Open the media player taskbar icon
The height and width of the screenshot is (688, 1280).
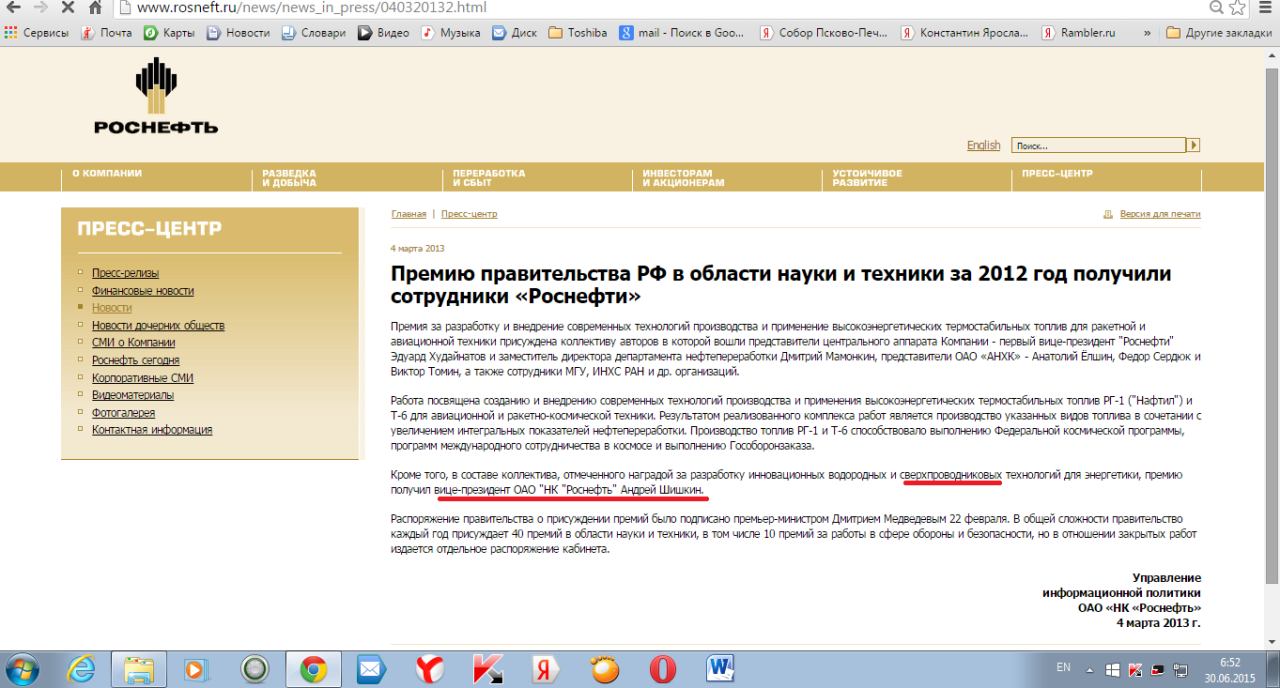coord(196,668)
